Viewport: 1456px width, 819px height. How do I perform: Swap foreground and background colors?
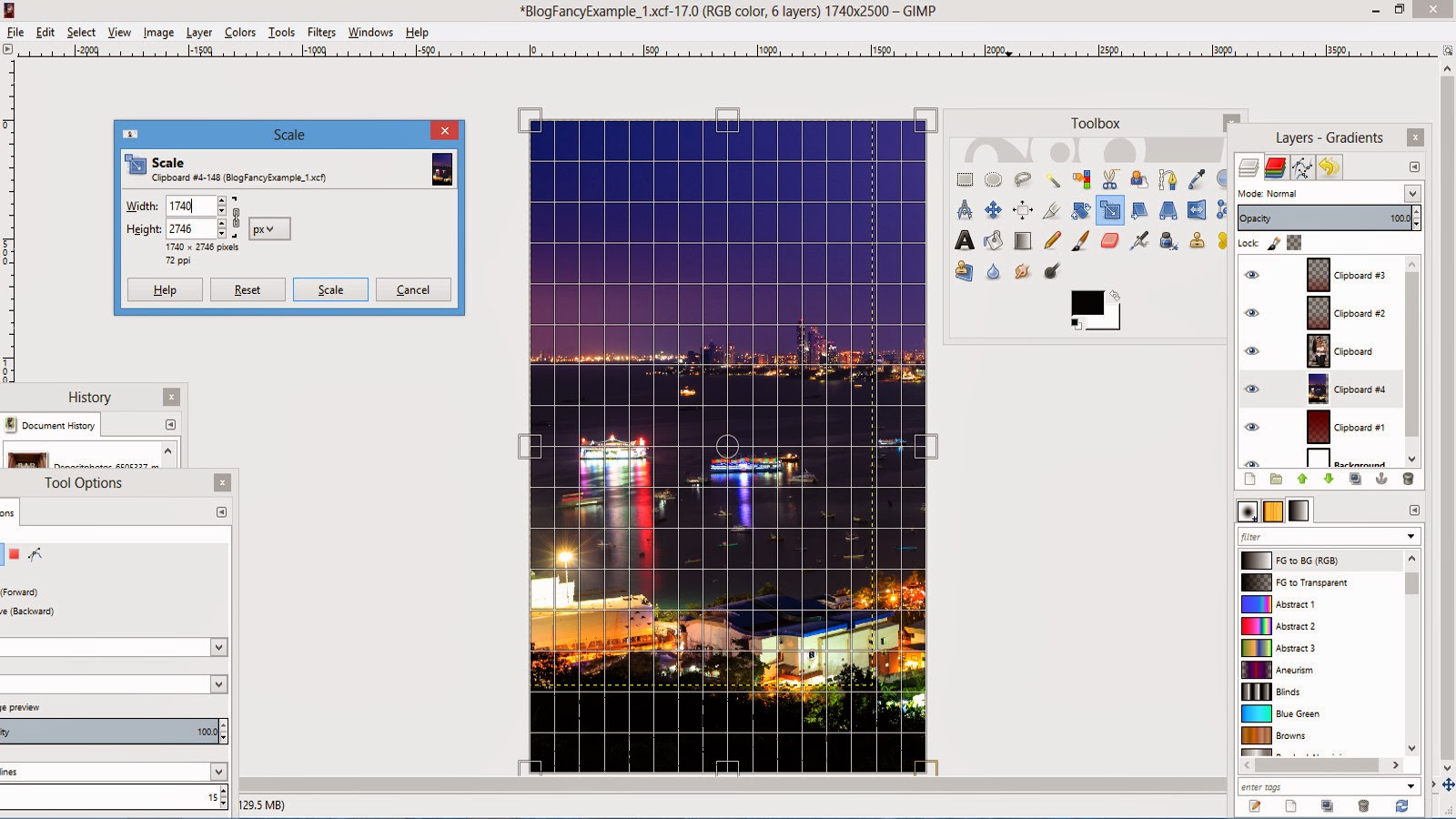(x=1115, y=295)
